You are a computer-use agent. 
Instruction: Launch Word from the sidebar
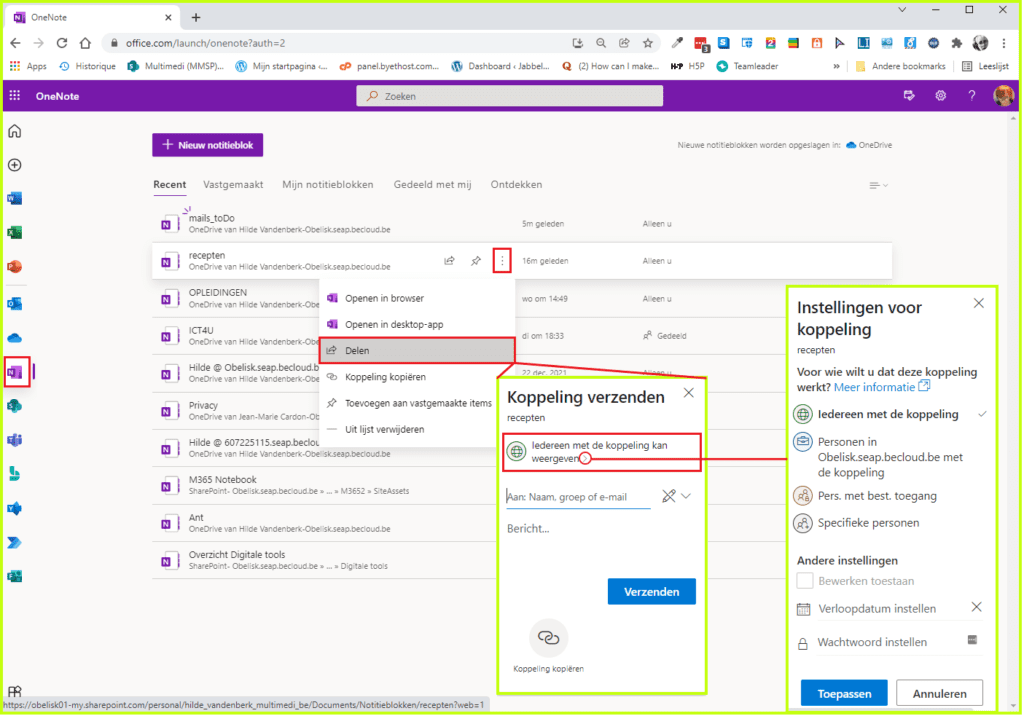point(14,199)
